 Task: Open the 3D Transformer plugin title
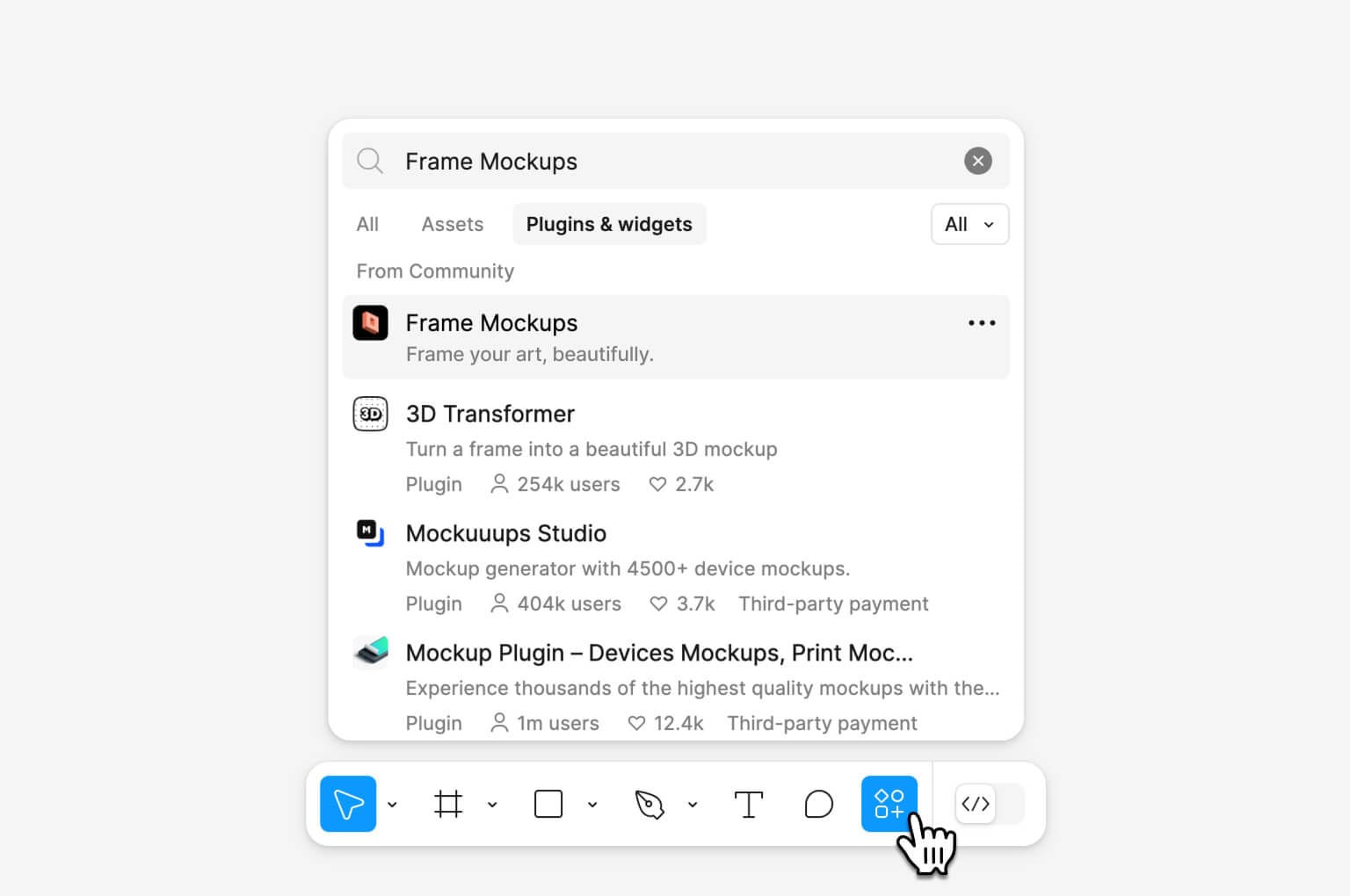point(490,414)
